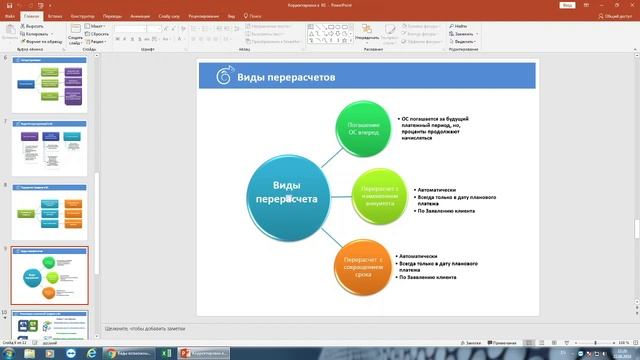Switch to the Design (Конструктор) tab
Screen dimensions: 640x360
(82, 16)
